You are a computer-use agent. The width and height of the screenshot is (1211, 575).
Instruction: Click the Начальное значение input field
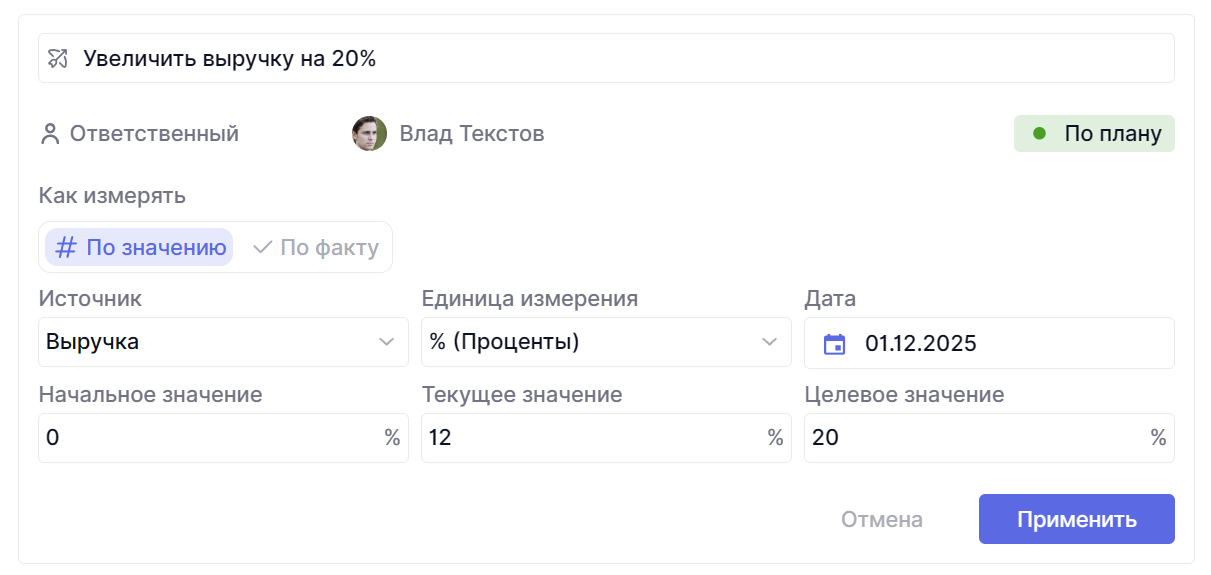210,438
